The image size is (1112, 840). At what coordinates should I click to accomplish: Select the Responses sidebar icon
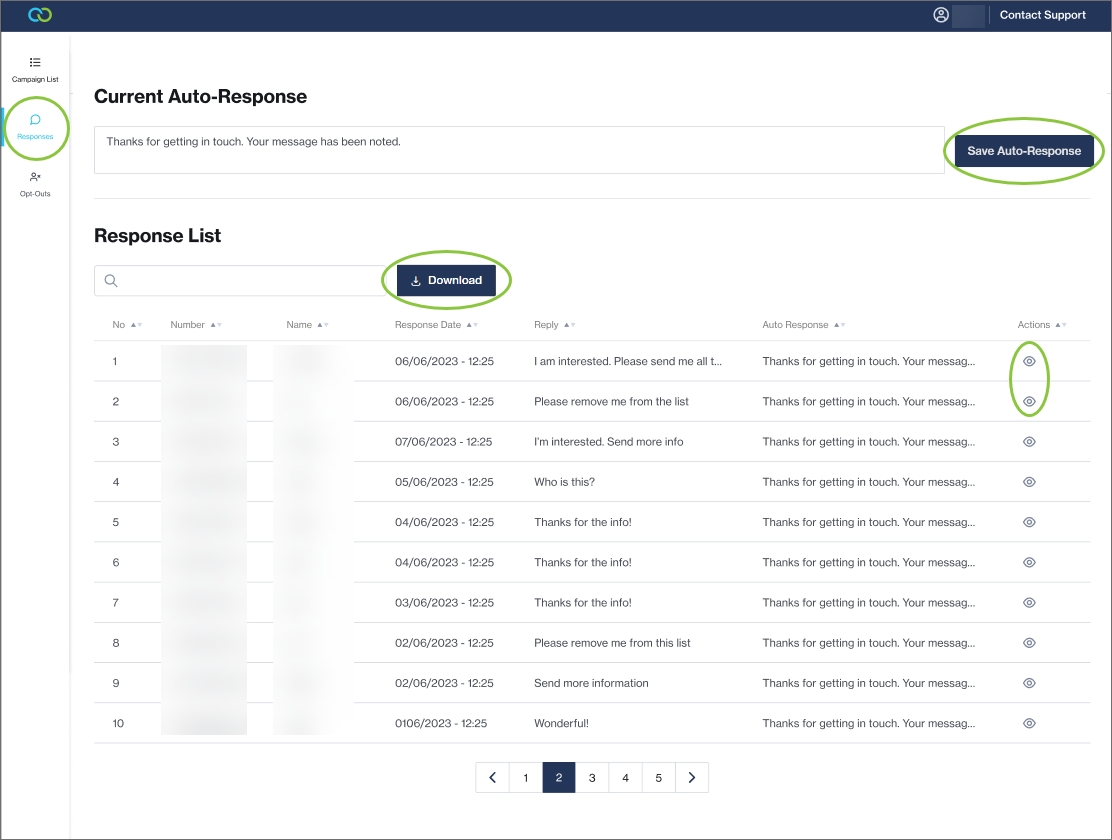(35, 126)
